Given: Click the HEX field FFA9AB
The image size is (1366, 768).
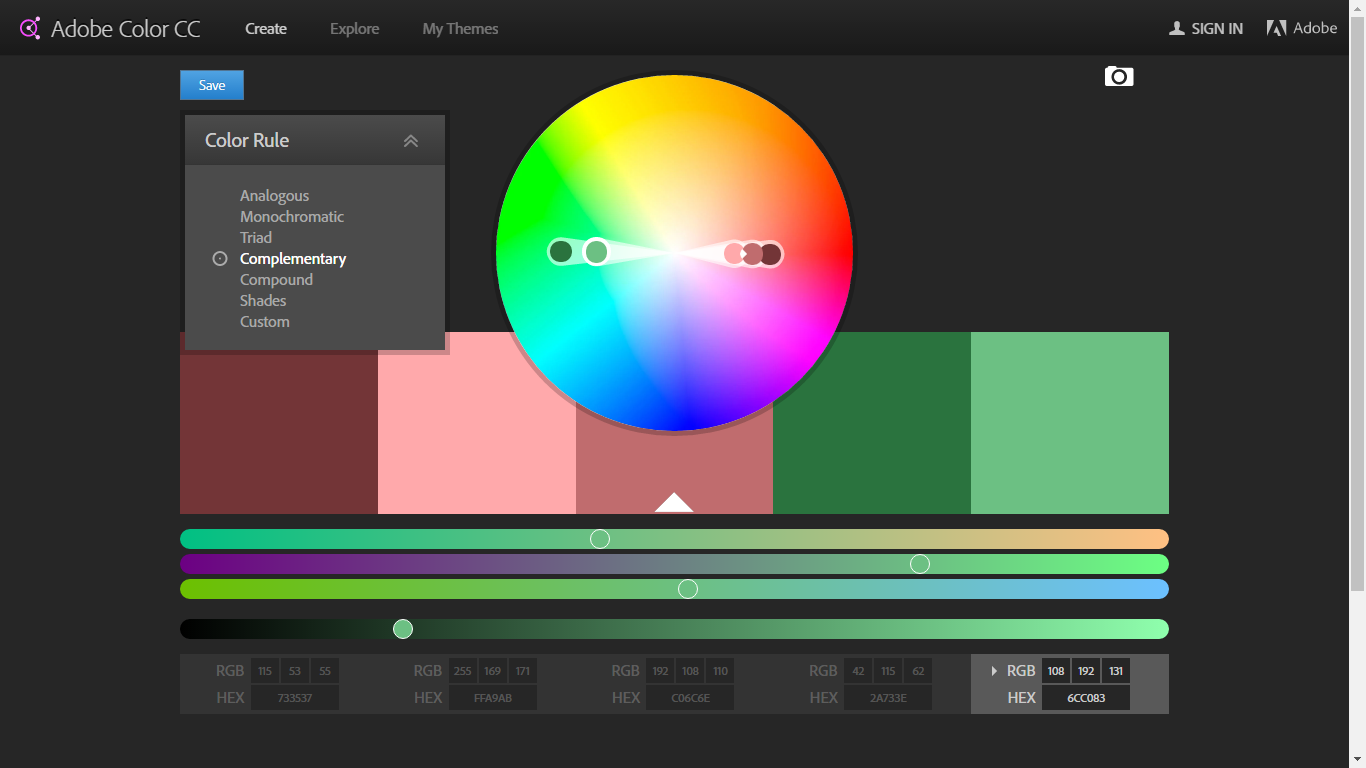Looking at the screenshot, I should [493, 698].
